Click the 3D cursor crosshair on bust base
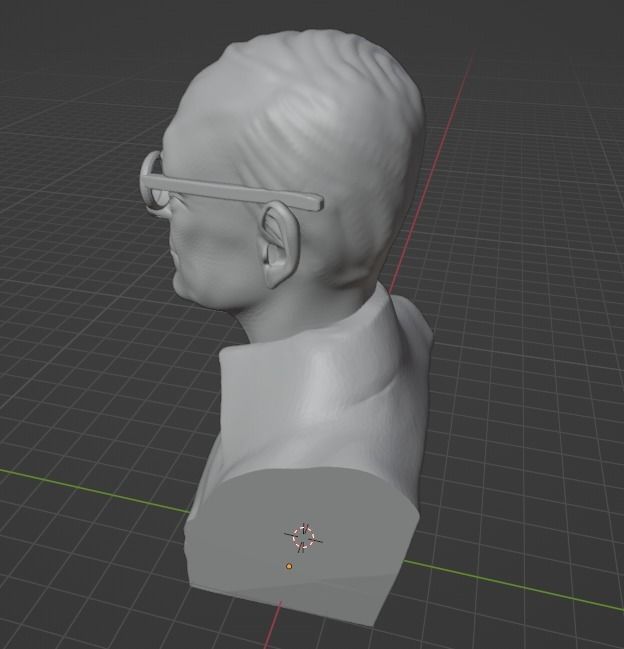 [x=303, y=538]
